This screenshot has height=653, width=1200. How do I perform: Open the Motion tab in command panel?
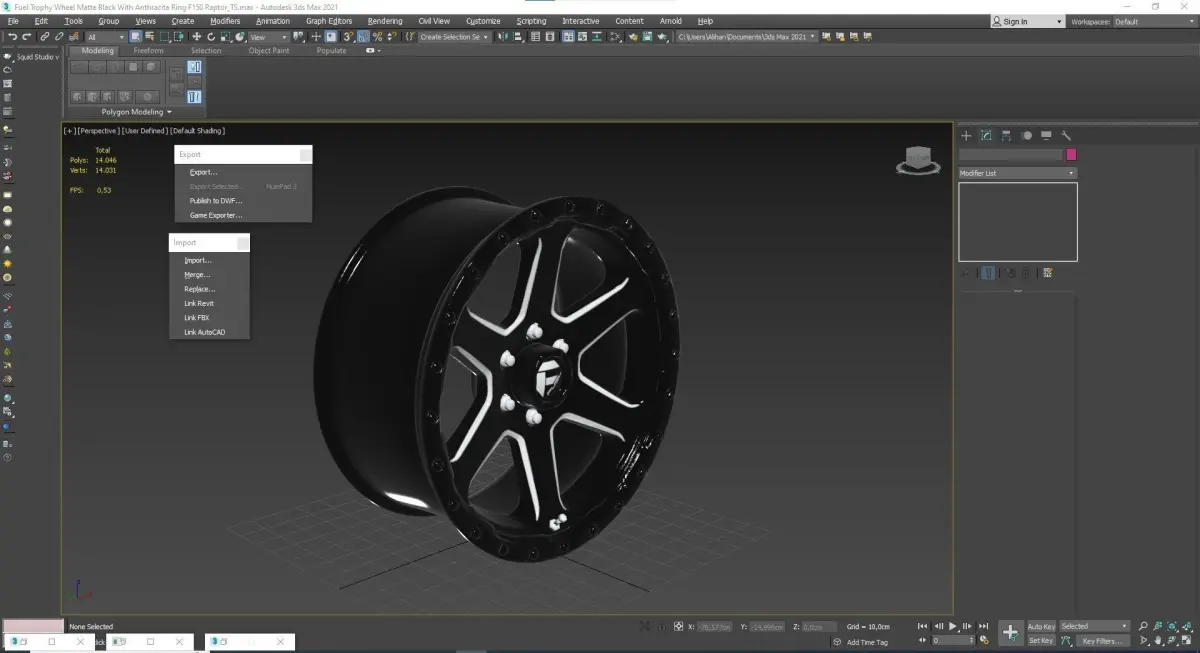(1026, 135)
